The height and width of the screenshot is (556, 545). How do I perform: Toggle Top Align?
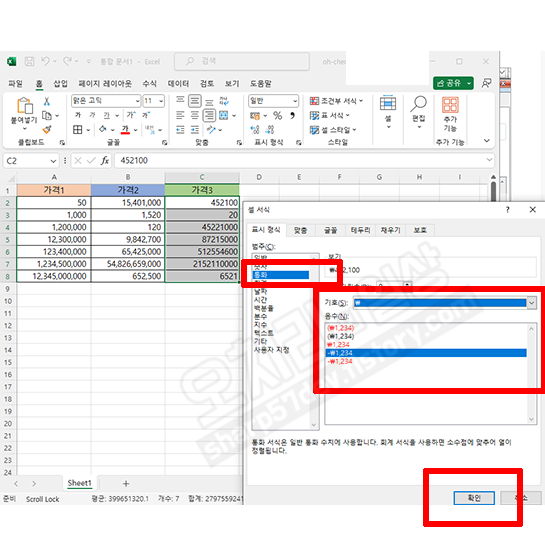coord(180,101)
